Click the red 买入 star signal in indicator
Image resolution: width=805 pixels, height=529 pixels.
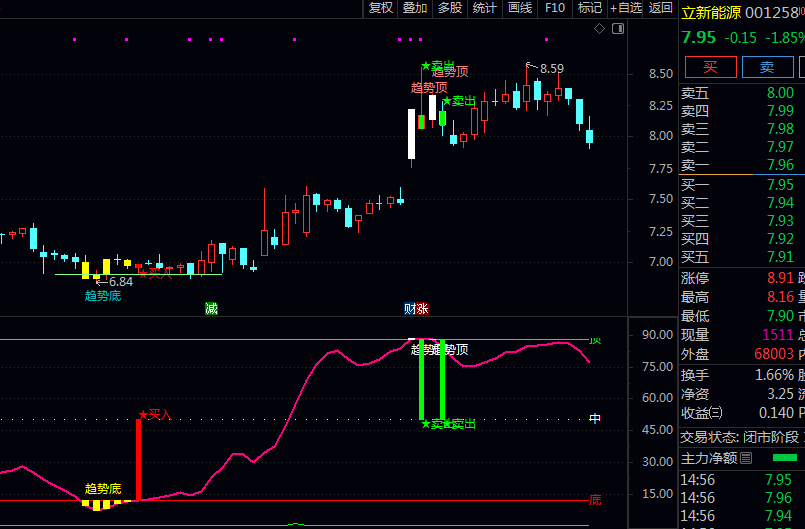(155, 414)
